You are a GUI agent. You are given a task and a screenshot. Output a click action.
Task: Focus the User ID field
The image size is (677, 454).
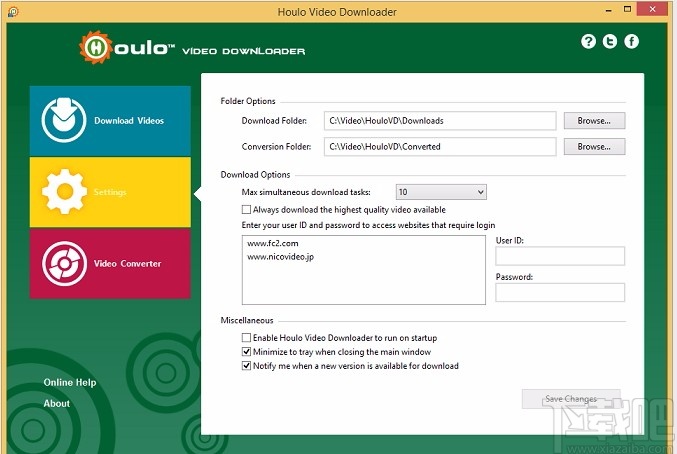coord(560,256)
